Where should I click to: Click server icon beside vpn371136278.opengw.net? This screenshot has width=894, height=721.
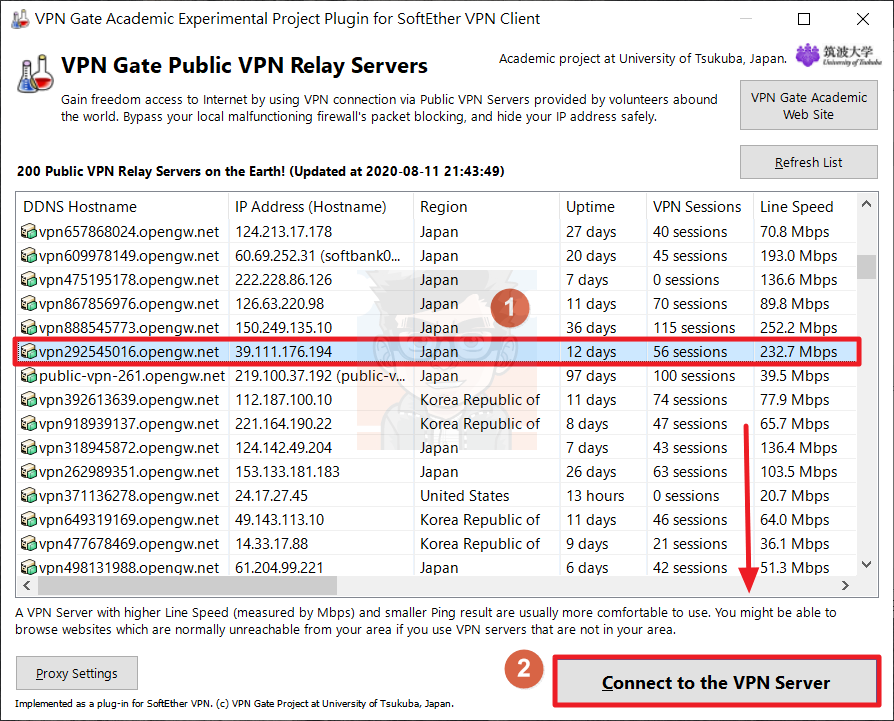[29, 496]
